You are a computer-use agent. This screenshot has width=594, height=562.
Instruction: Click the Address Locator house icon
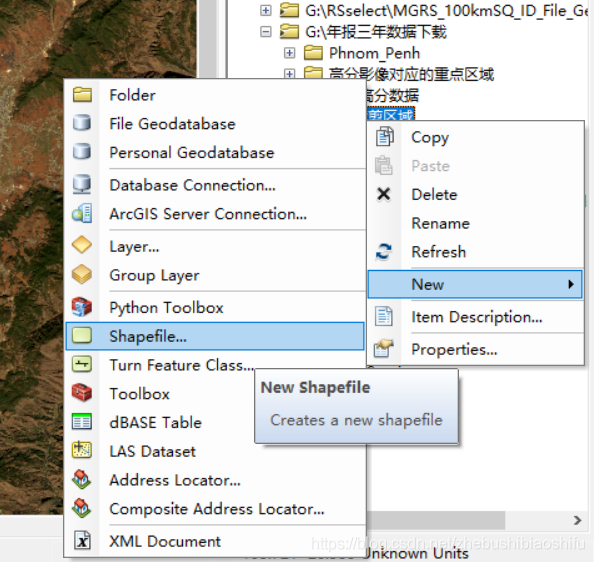tap(82, 479)
